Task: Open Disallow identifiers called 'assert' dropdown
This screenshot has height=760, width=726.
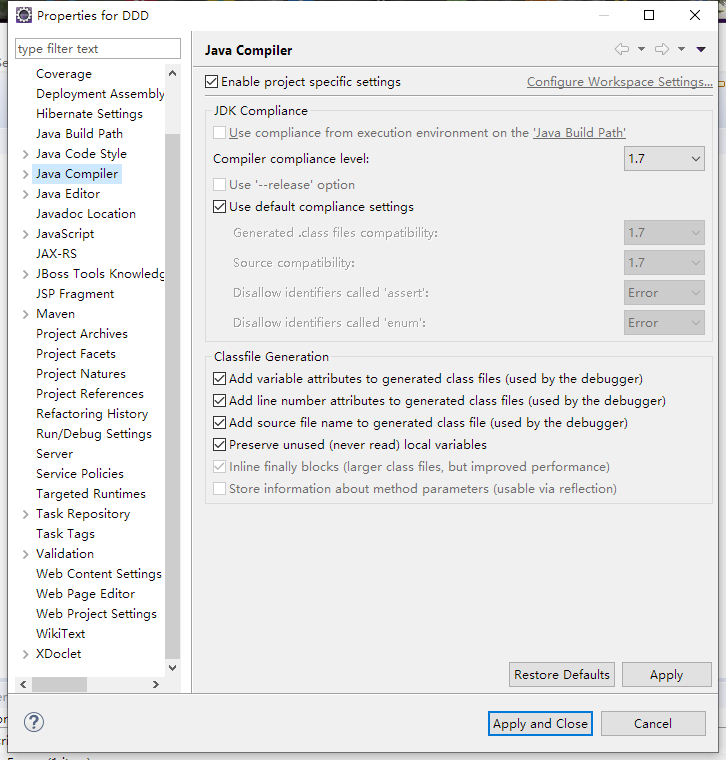Action: (x=664, y=293)
